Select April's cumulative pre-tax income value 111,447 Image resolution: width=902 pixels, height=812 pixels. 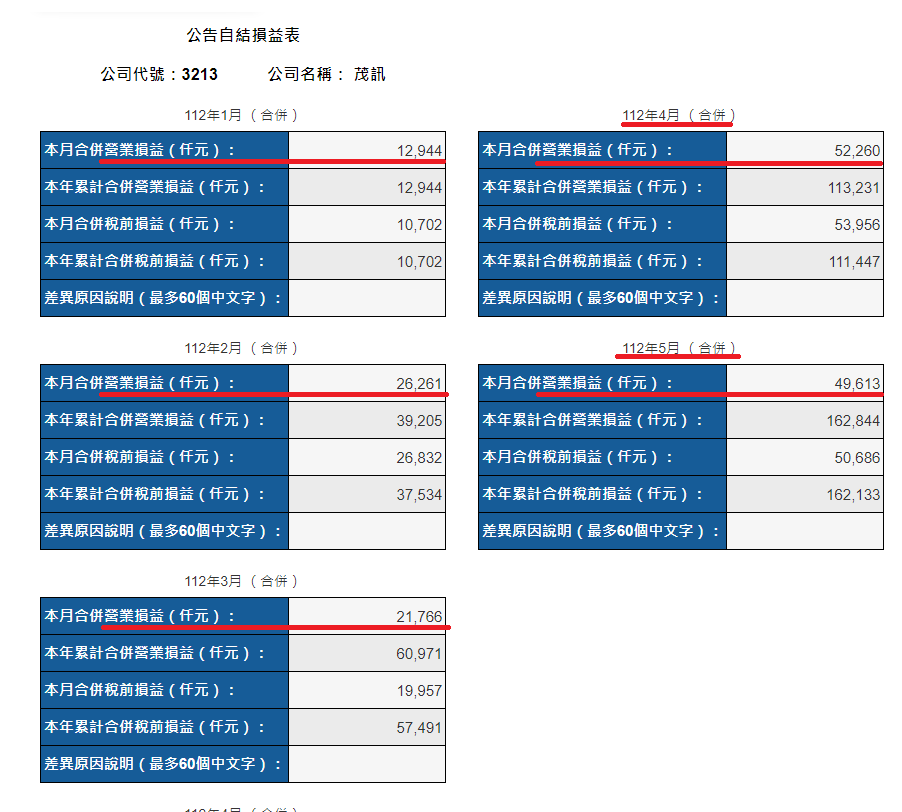[853, 261]
